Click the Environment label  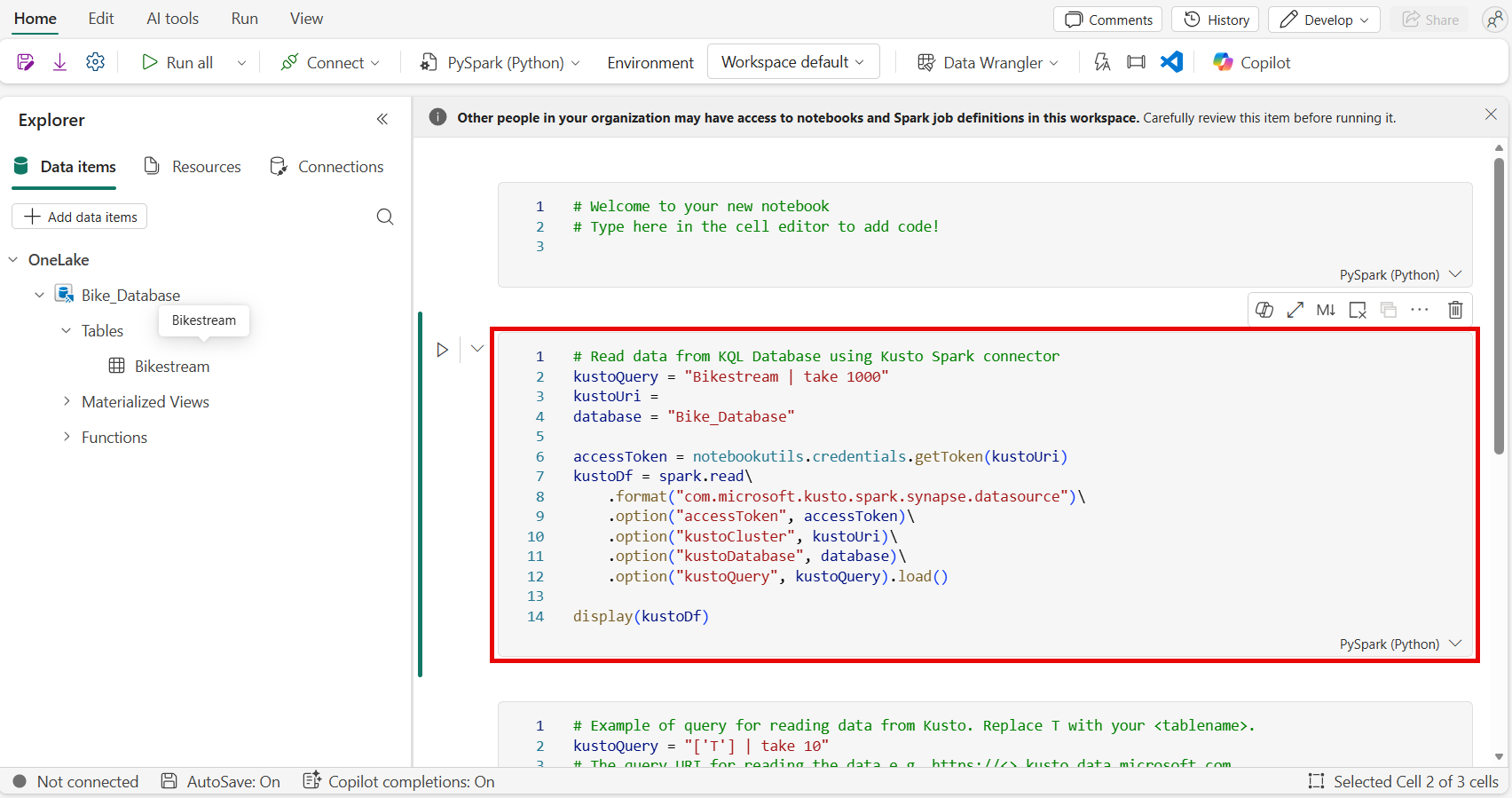coord(650,62)
